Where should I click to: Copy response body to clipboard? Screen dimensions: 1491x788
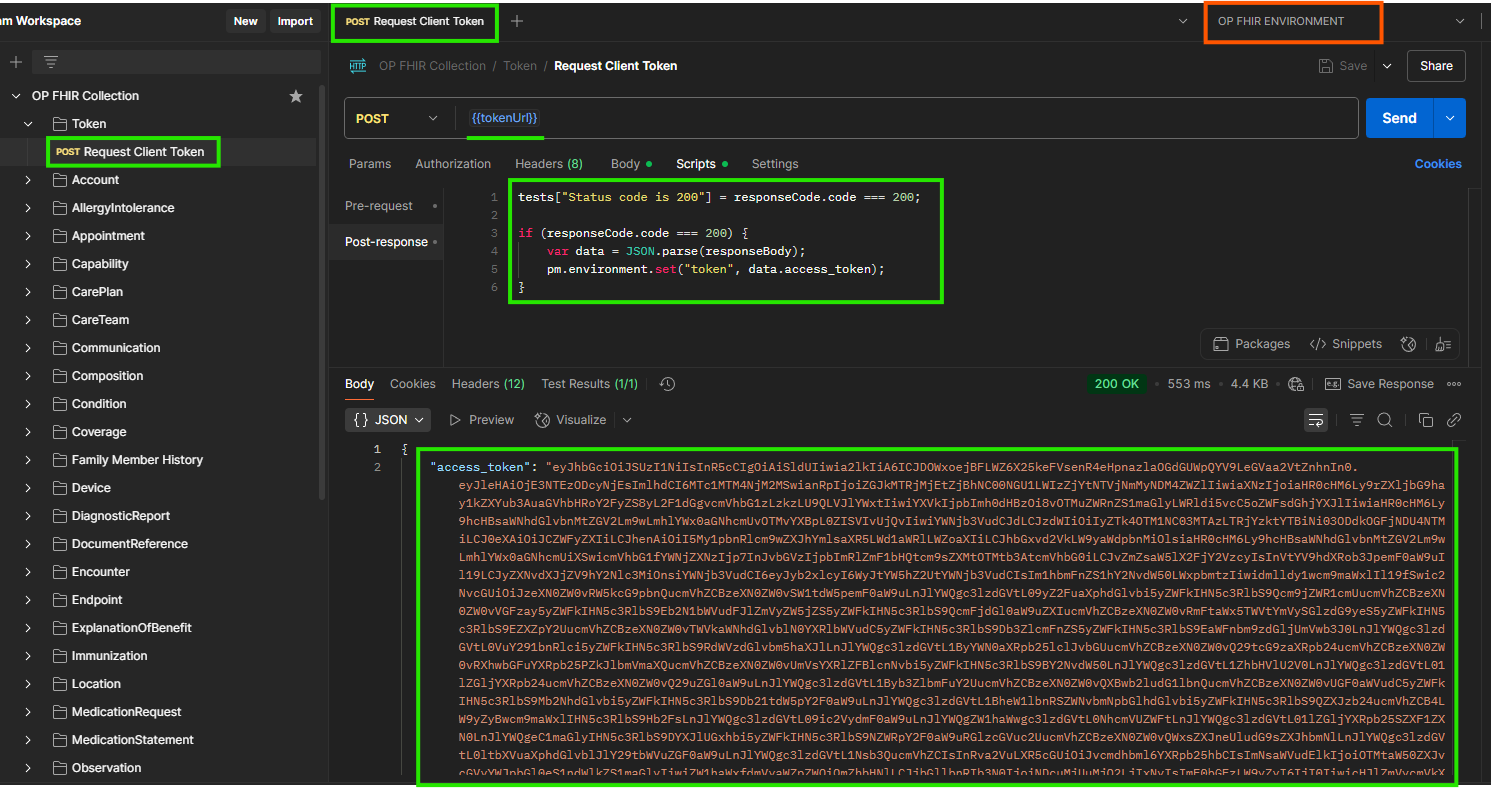(1426, 420)
